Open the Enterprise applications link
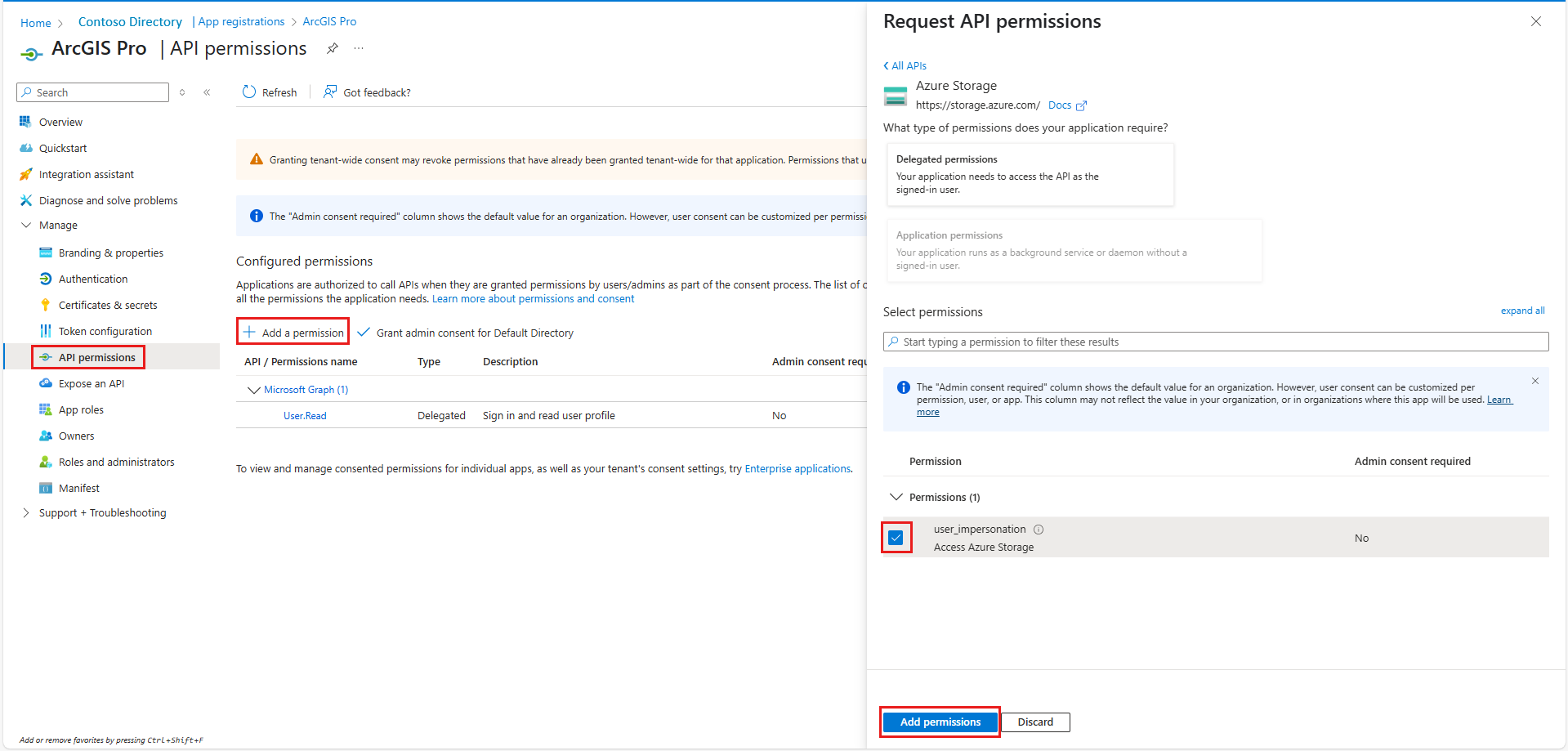Viewport: 1568px width, 751px height. [x=797, y=469]
